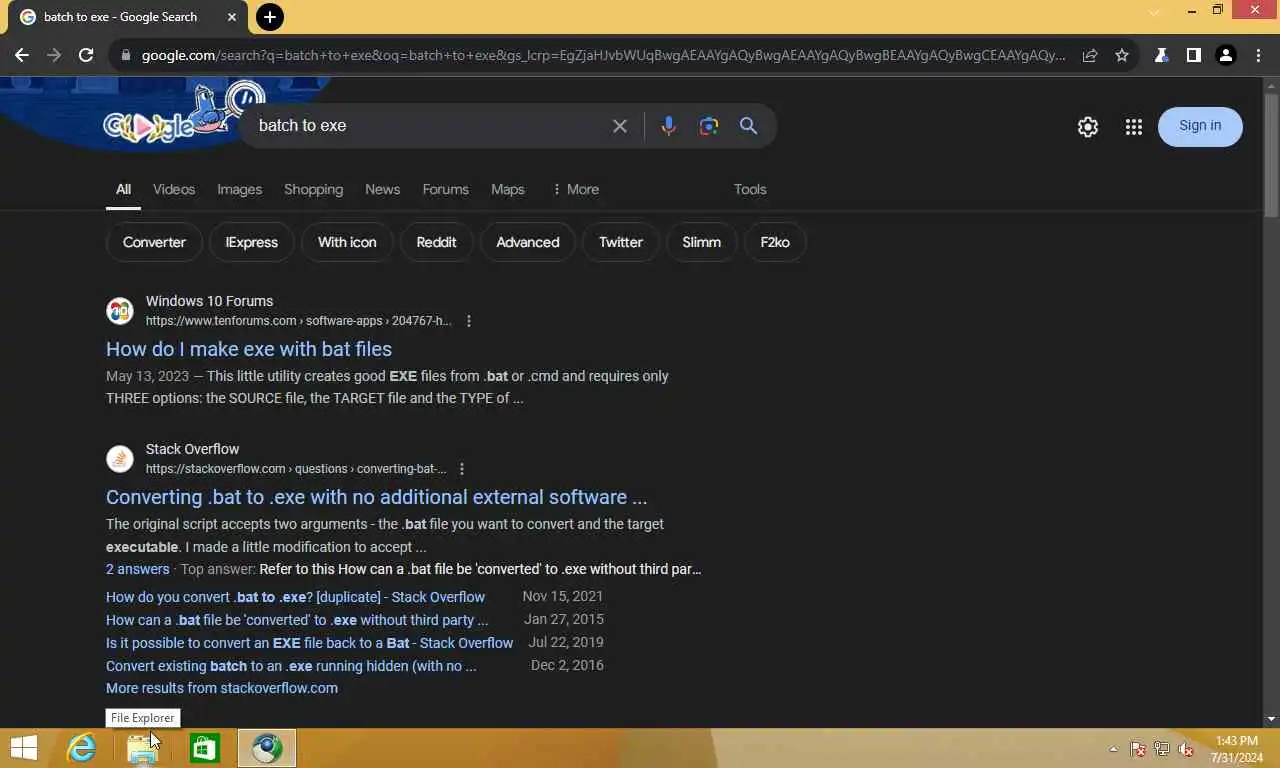Select the All results tab
Image resolution: width=1280 pixels, height=768 pixels.
(x=123, y=189)
